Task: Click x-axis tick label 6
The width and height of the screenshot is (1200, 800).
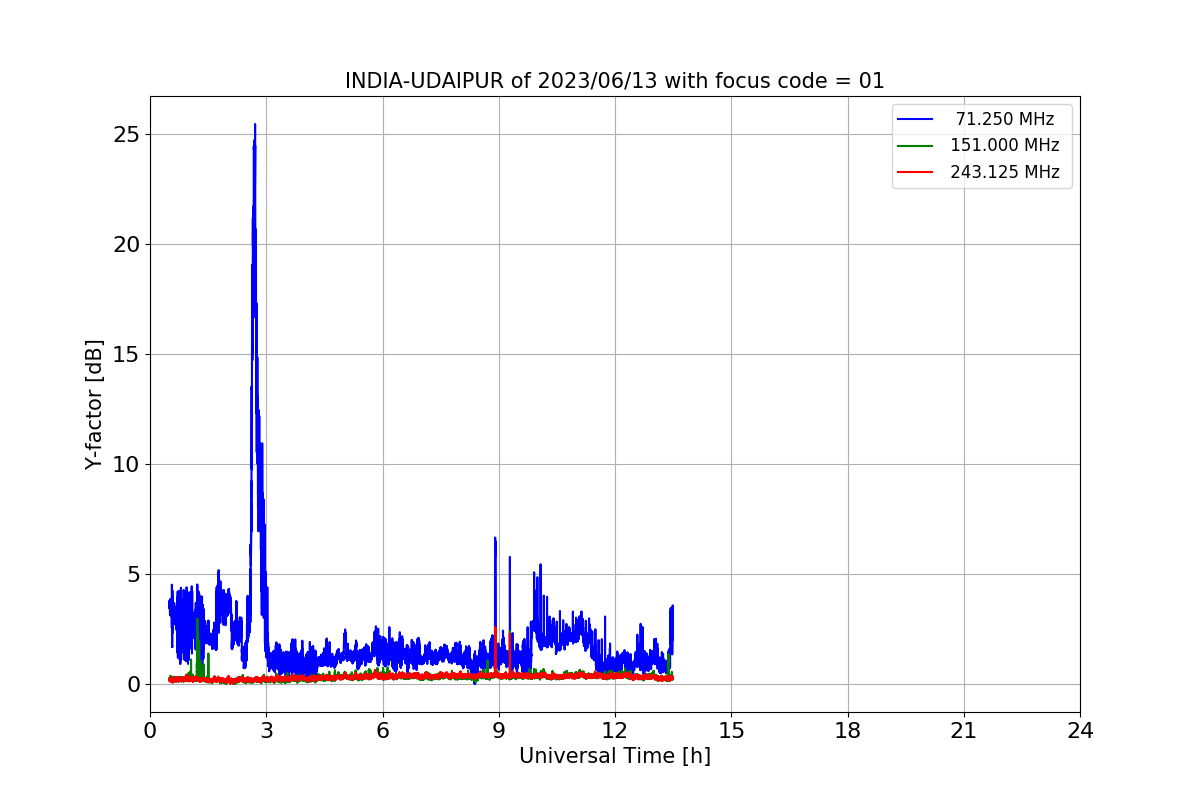Action: 383,731
